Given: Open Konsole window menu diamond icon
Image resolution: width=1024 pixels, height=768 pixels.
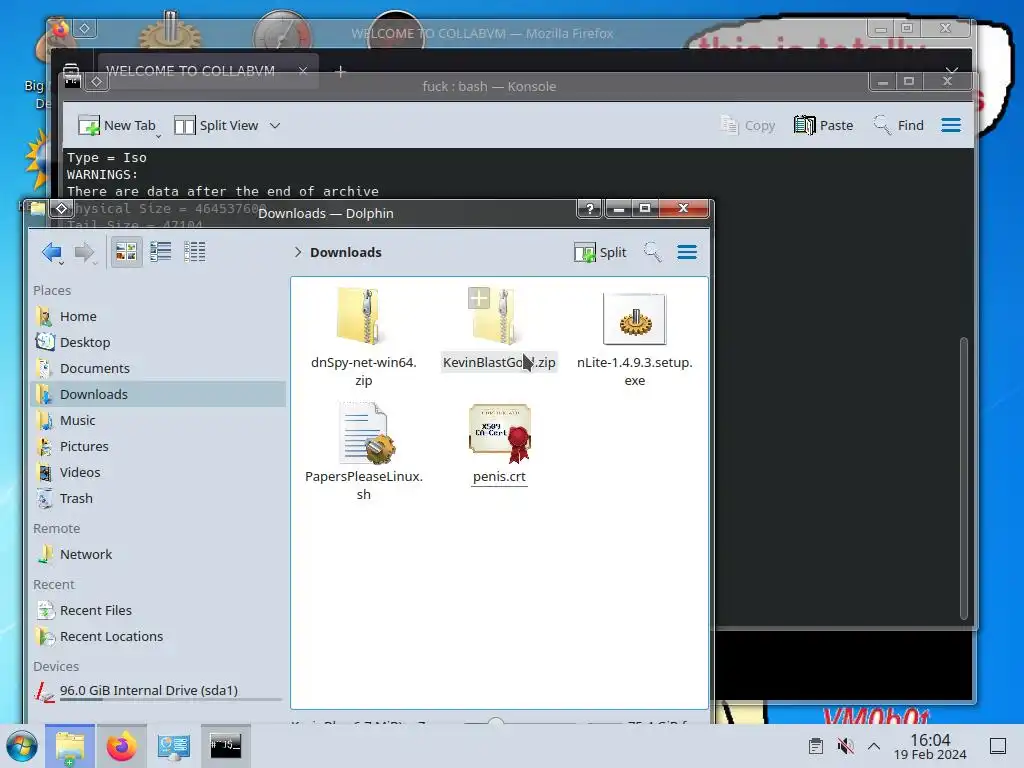Looking at the screenshot, I should tap(97, 82).
